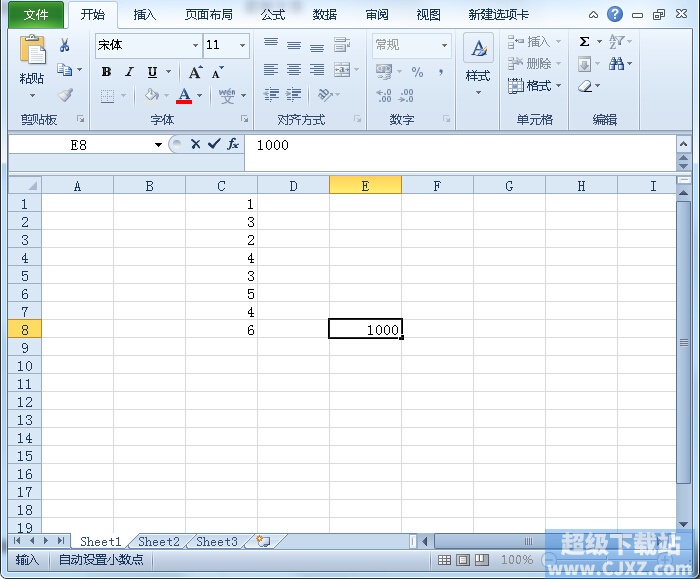Open font color dropdown arrow
The width and height of the screenshot is (700, 579).
pos(200,96)
